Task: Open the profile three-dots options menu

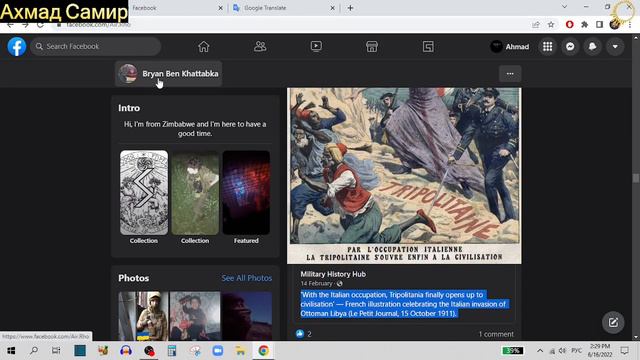Action: coord(510,74)
